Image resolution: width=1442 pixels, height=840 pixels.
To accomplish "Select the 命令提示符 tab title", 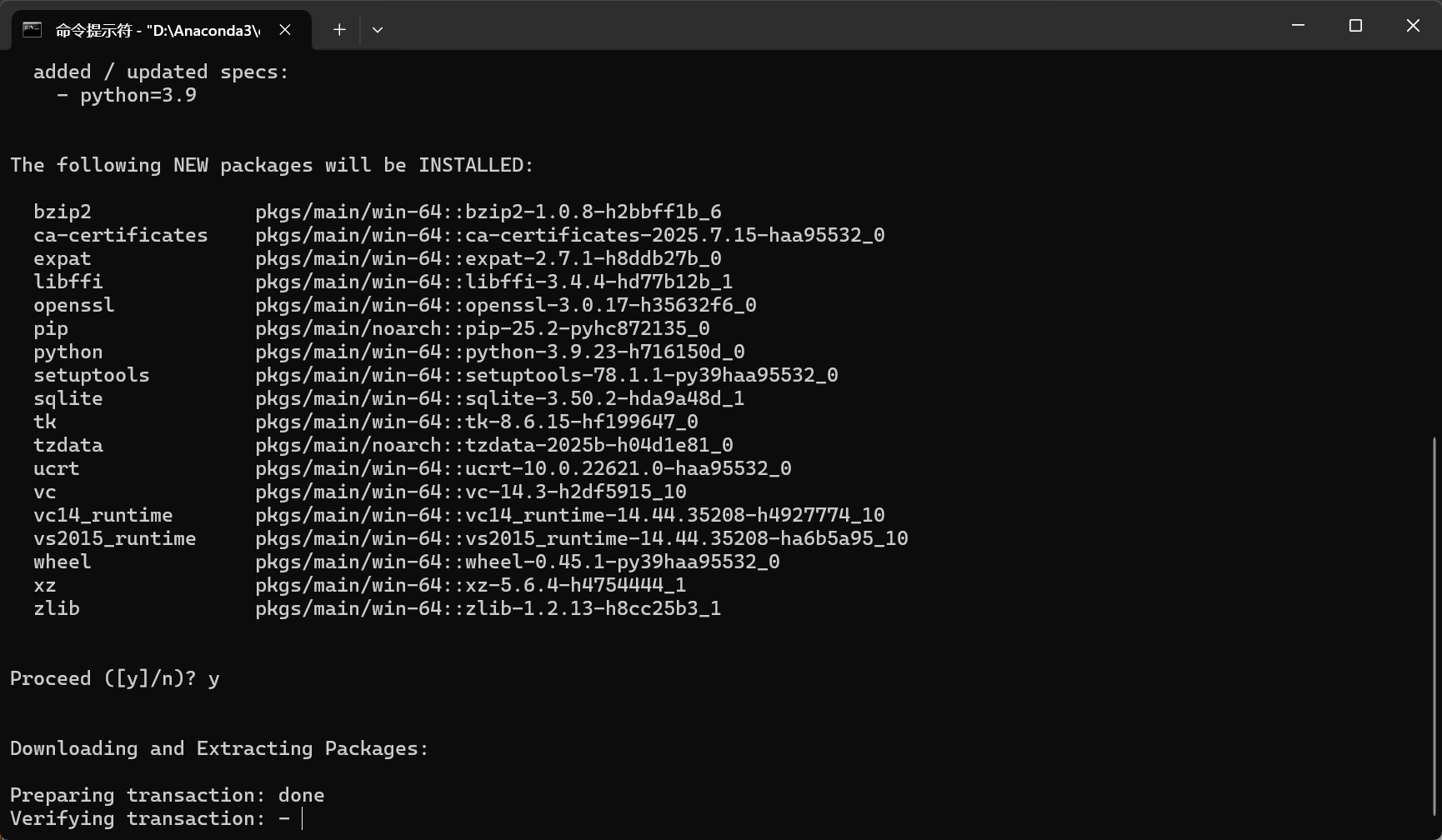I will click(x=157, y=30).
